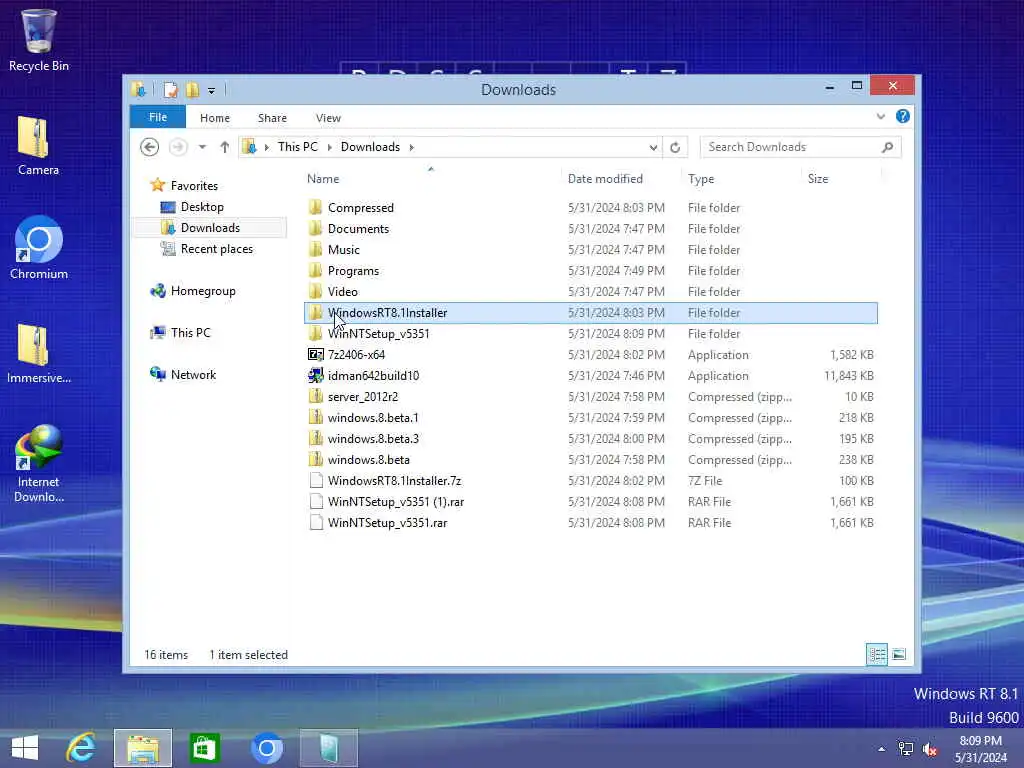Open the Home ribbon tab

215,118
